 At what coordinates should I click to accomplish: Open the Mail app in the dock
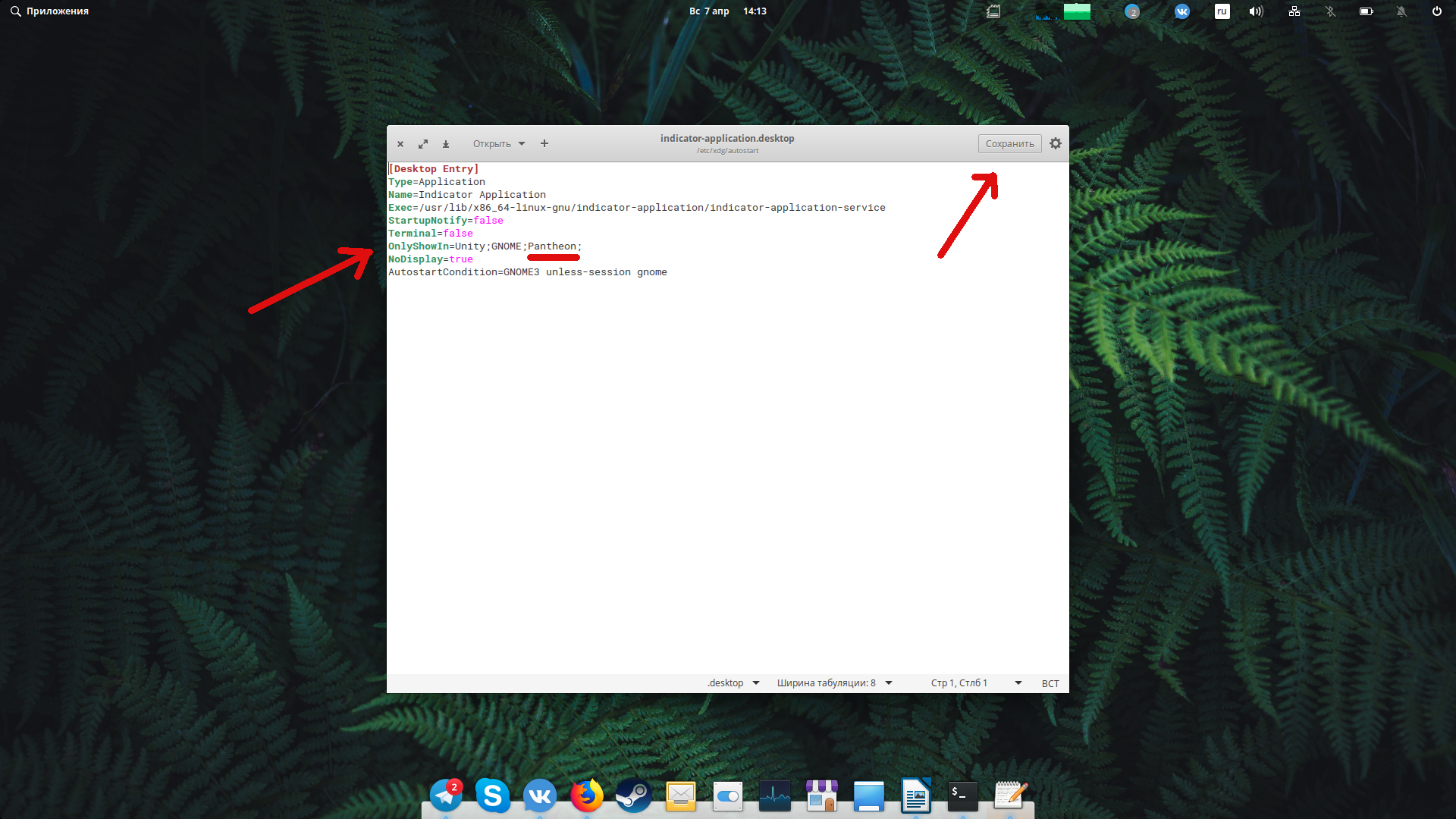(x=681, y=796)
